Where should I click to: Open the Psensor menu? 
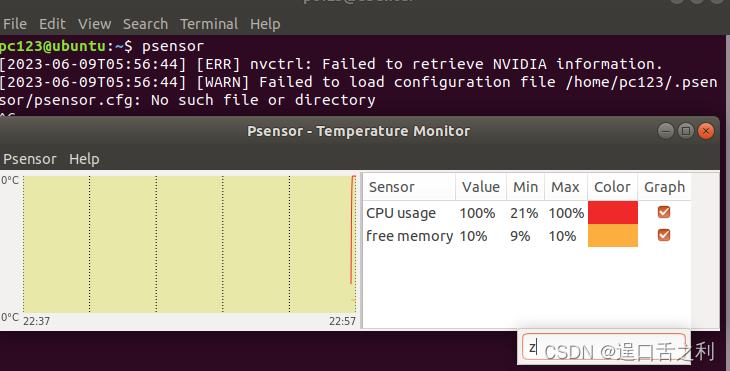(30, 159)
